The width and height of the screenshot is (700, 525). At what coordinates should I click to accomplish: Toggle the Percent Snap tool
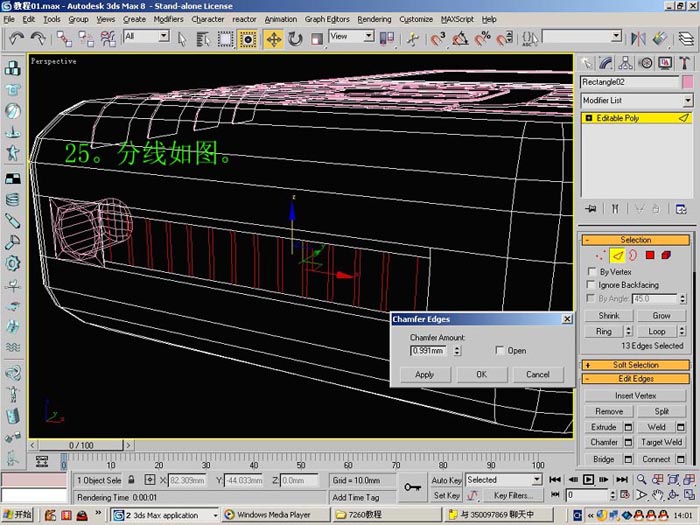[x=482, y=39]
